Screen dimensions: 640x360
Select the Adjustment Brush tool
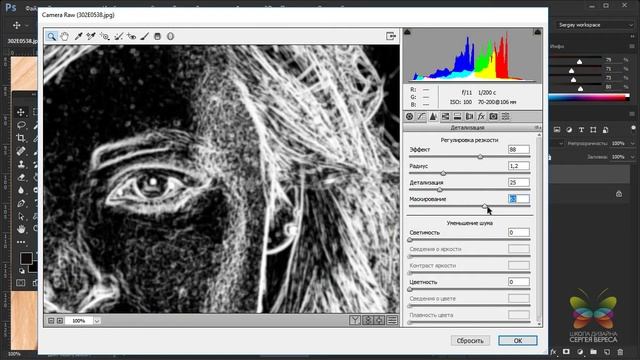[144, 36]
